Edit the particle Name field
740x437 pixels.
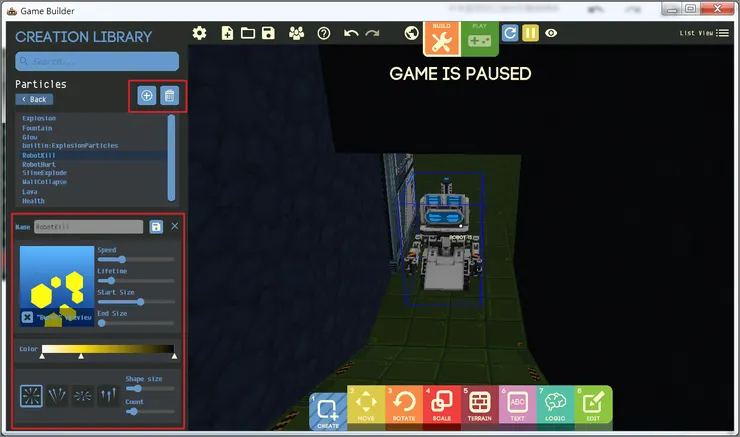tap(88, 227)
